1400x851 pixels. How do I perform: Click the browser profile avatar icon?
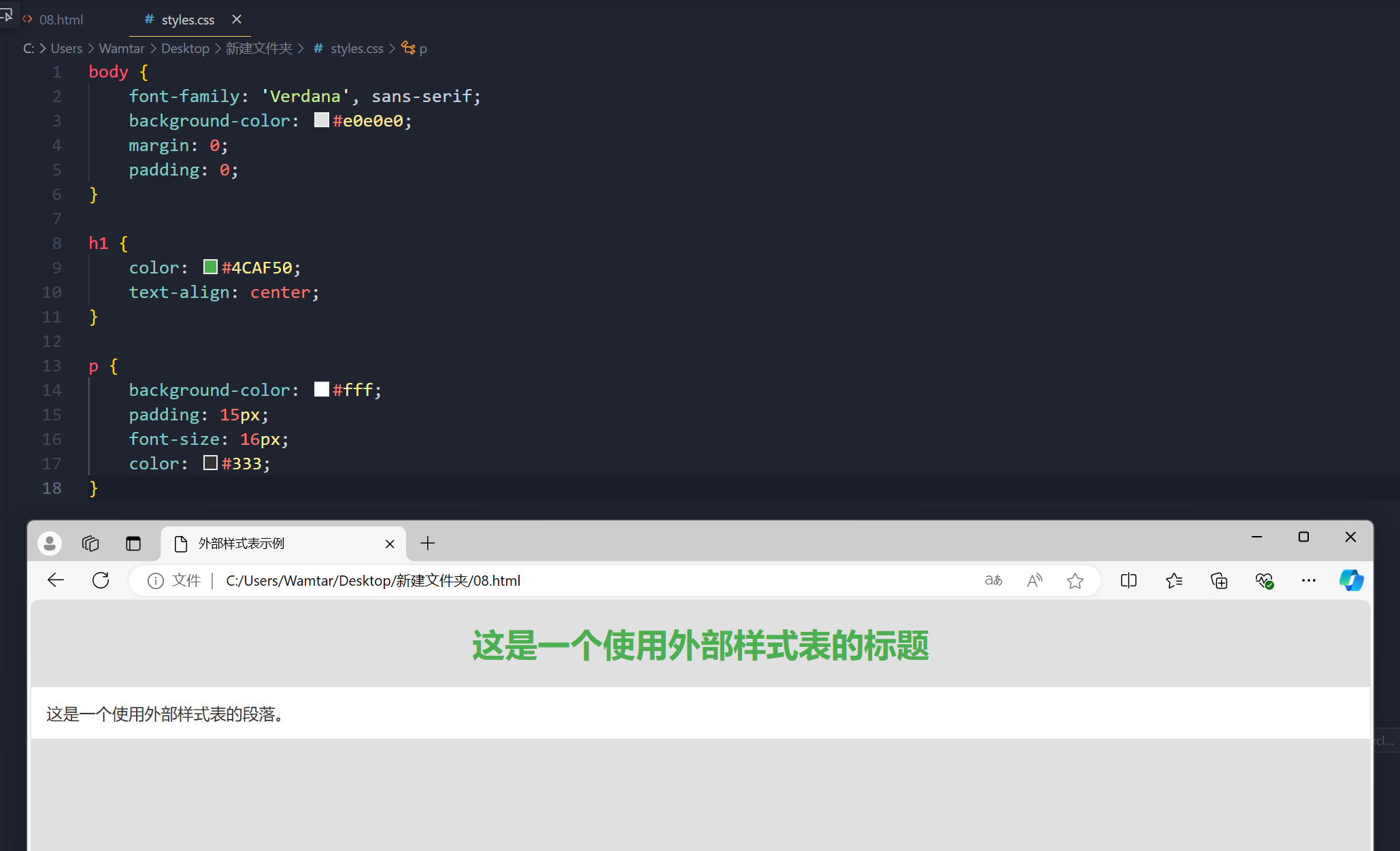pyautogui.click(x=49, y=543)
